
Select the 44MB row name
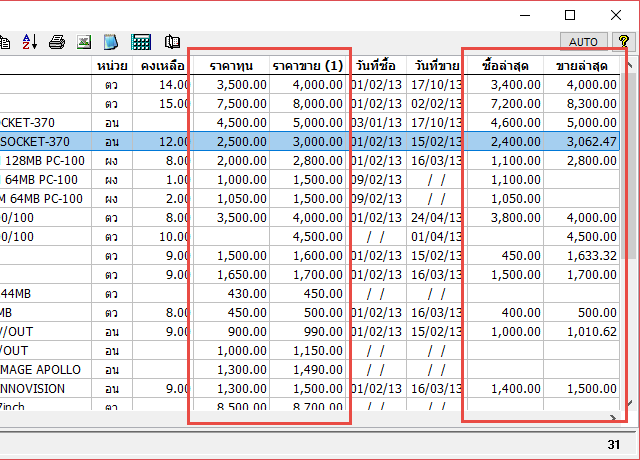16,294
